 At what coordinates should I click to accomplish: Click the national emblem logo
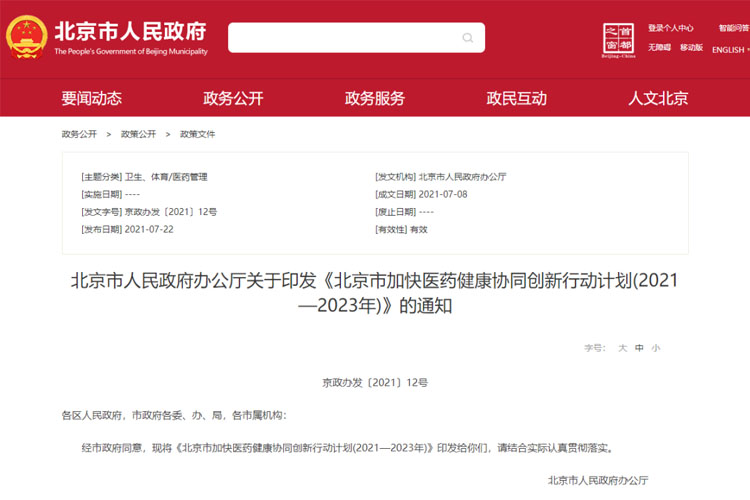pyautogui.click(x=26, y=37)
